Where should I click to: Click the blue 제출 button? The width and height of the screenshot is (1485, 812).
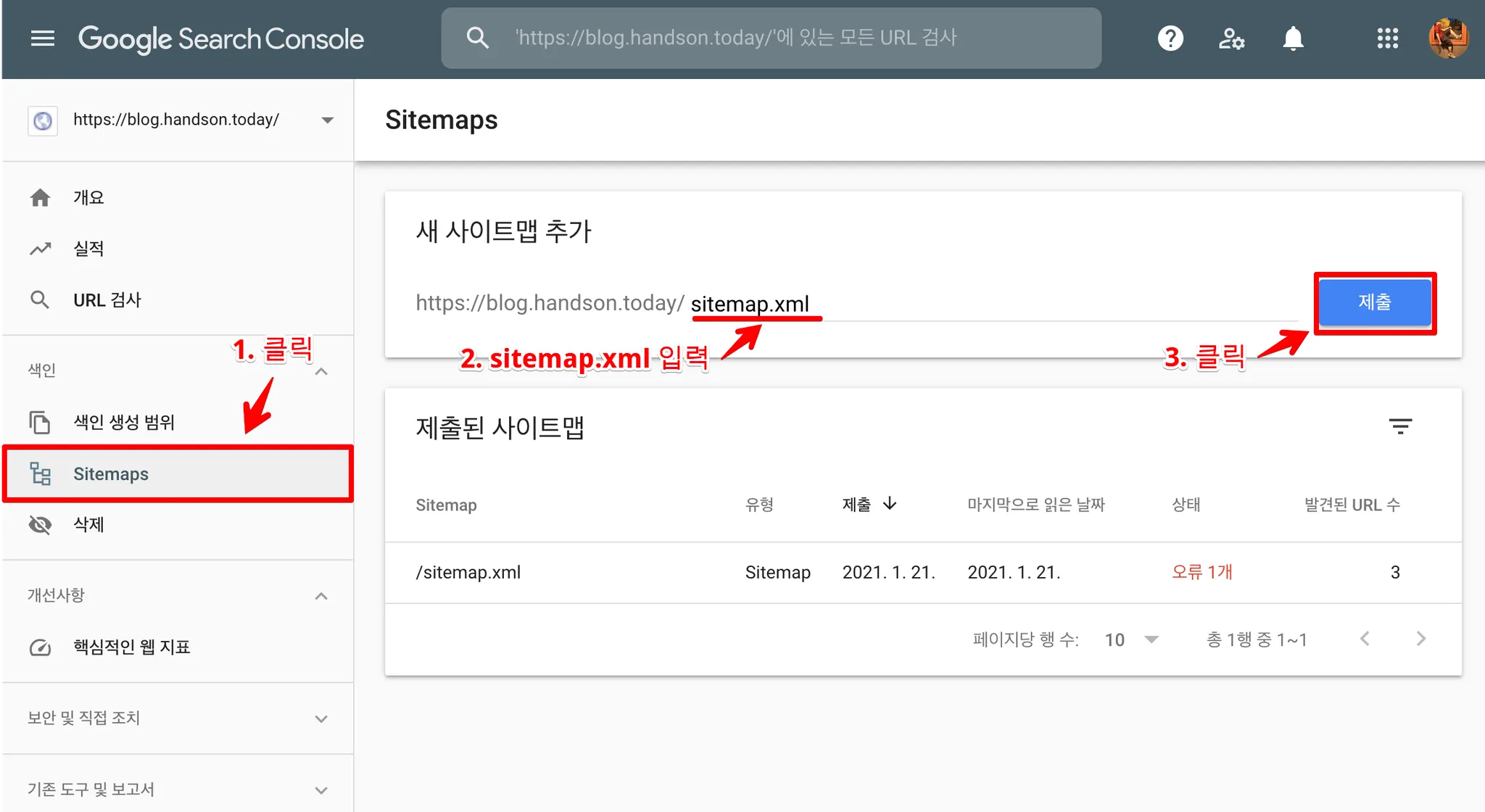click(x=1374, y=302)
